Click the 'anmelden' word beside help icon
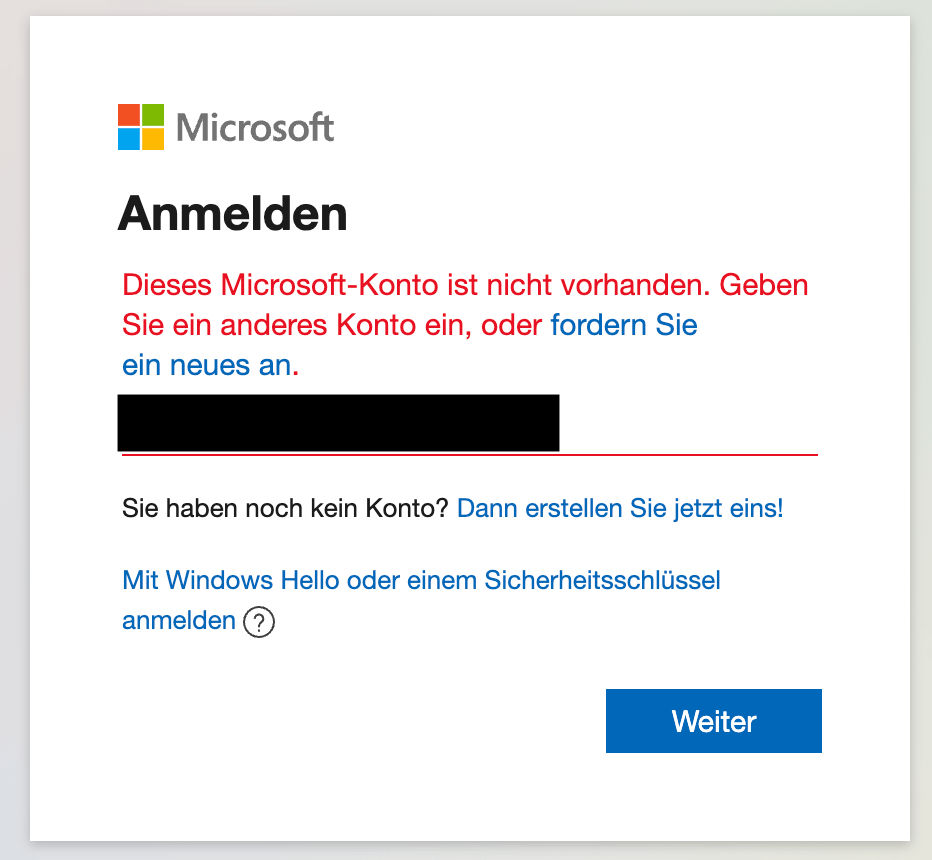The image size is (932, 860). 179,620
